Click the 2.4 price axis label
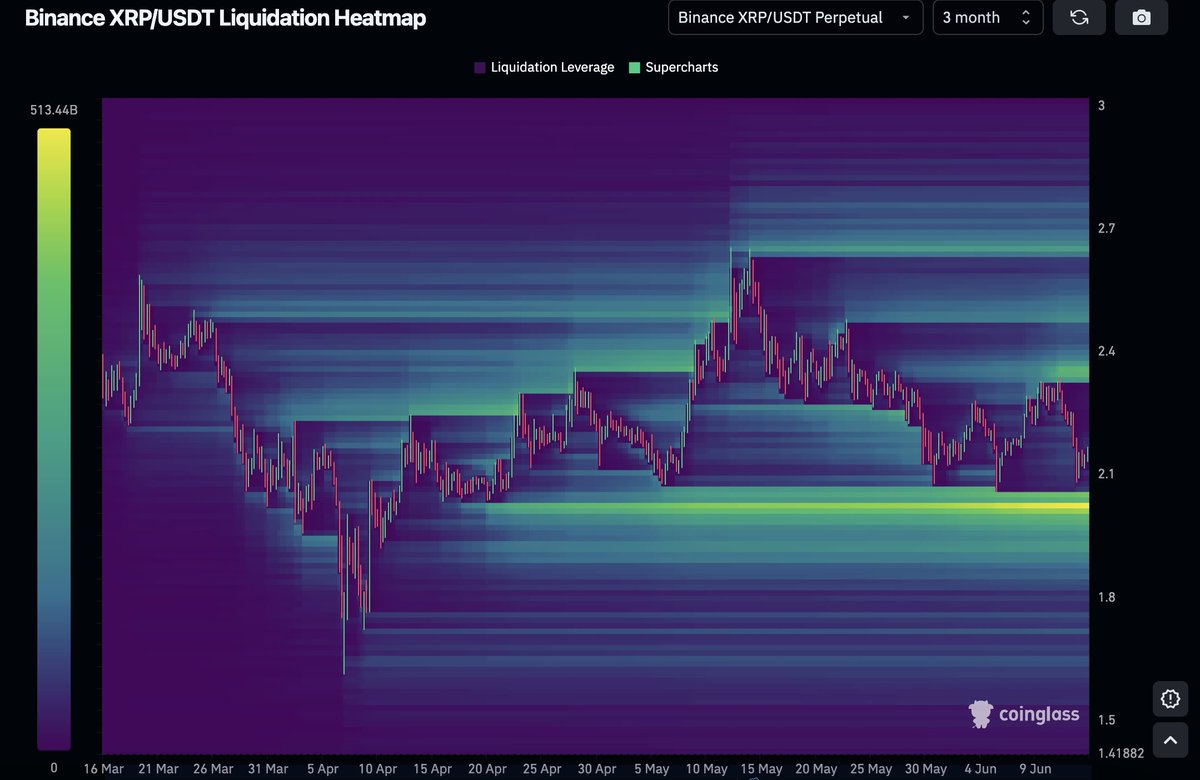Image resolution: width=1200 pixels, height=780 pixels. pyautogui.click(x=1107, y=351)
